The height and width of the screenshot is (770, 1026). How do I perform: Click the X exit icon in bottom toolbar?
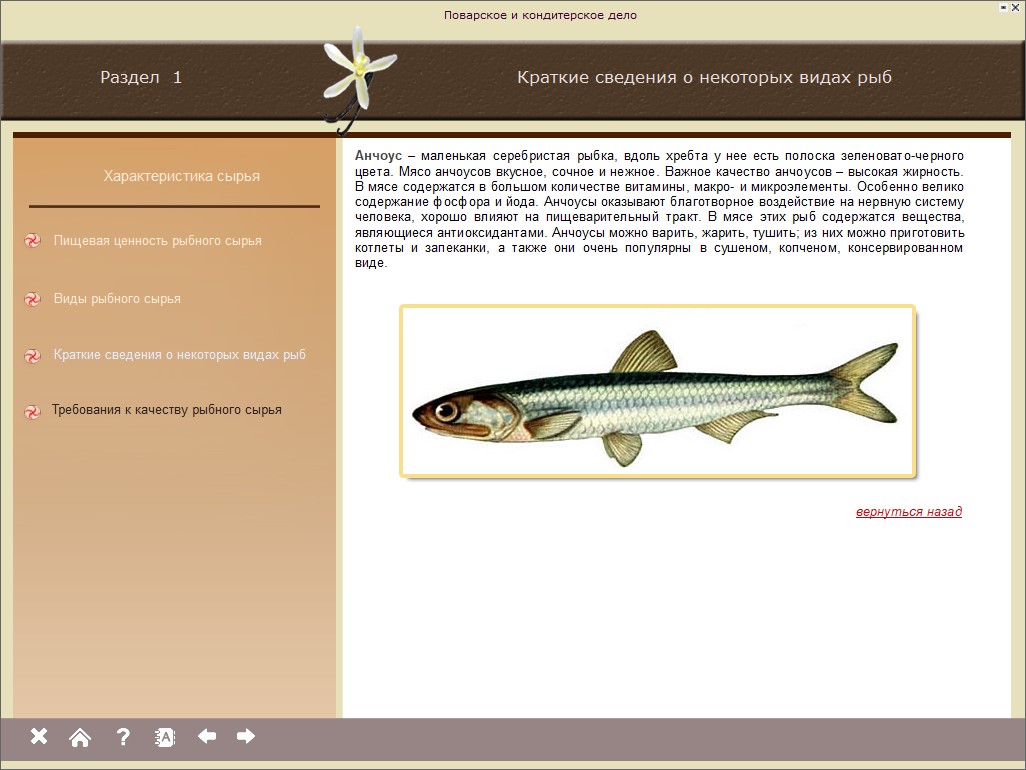tap(39, 737)
